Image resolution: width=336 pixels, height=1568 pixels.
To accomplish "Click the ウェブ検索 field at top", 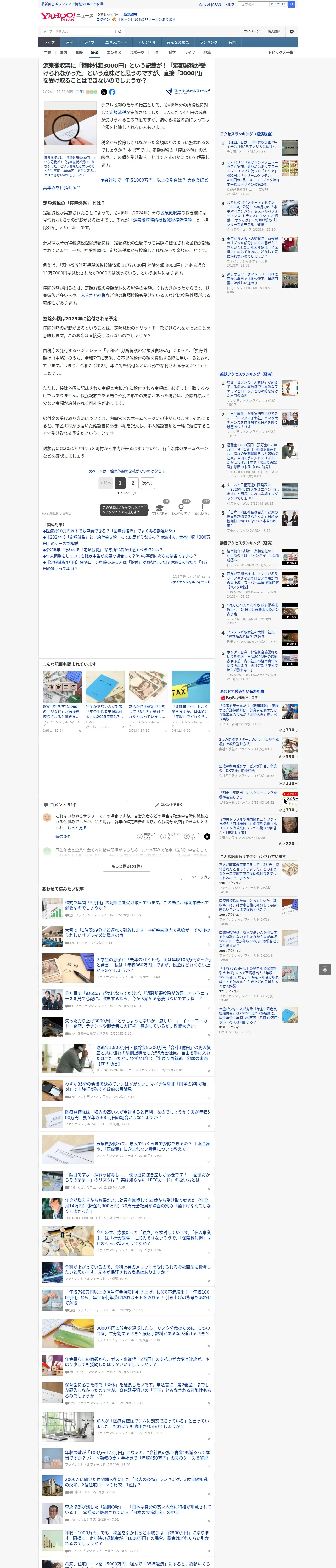I will [x=254, y=4].
